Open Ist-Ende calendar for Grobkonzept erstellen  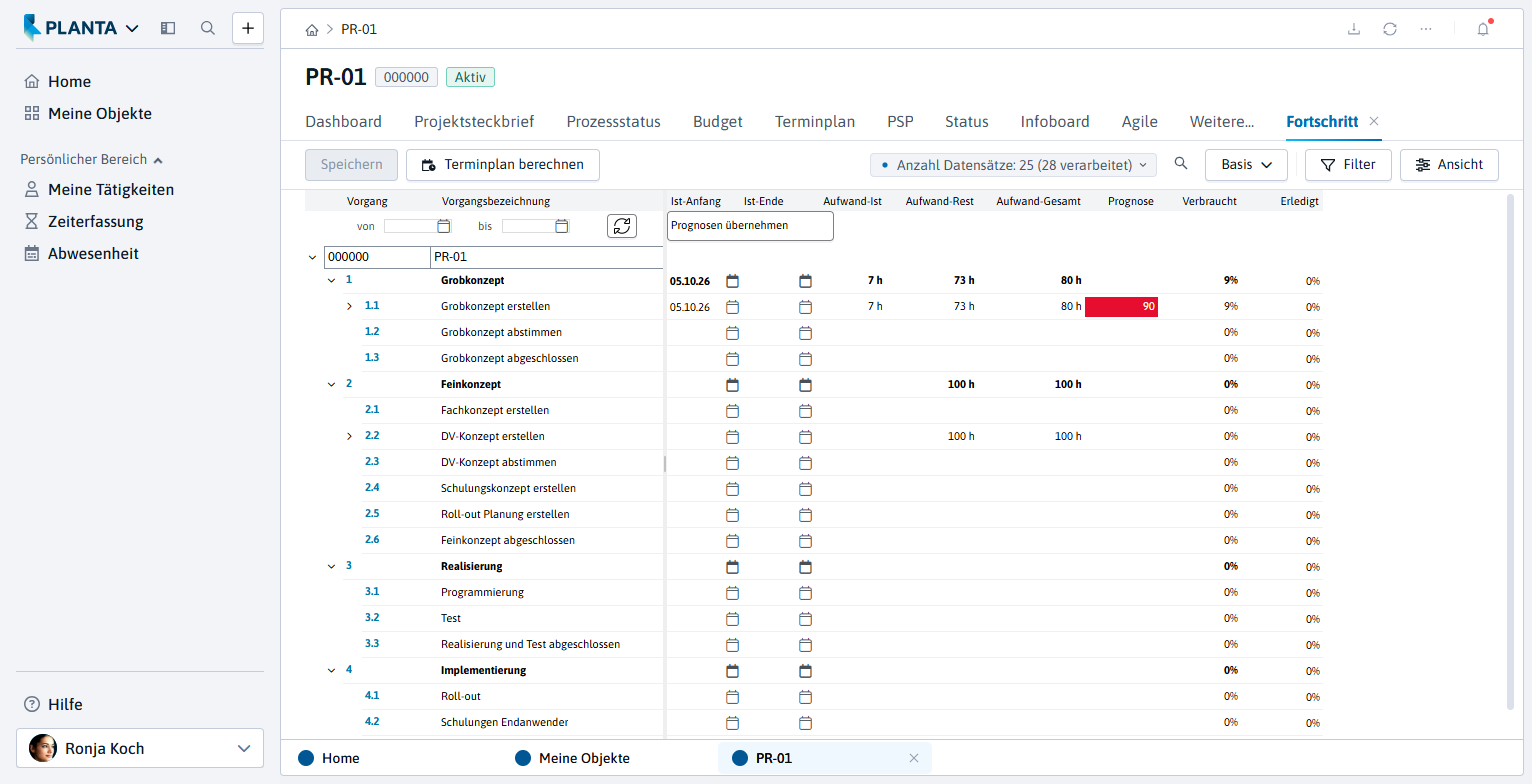pyautogui.click(x=806, y=306)
